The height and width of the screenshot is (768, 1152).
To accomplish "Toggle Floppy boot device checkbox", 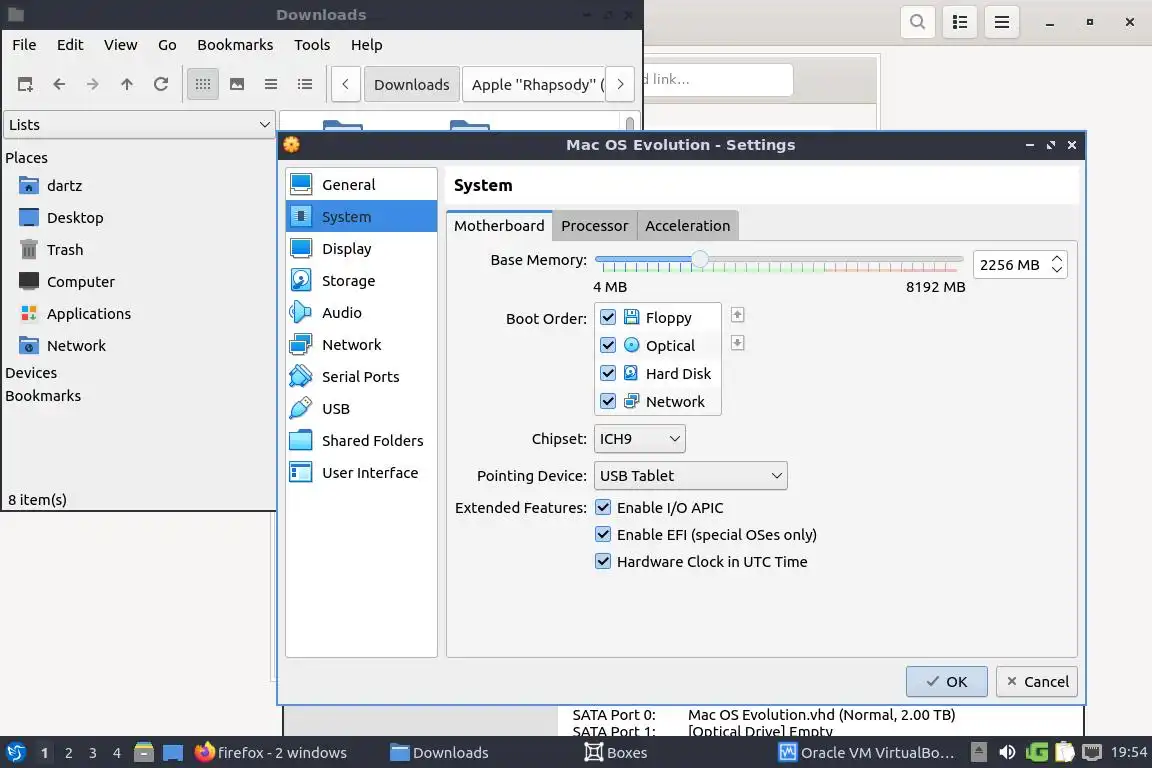I will [x=608, y=317].
